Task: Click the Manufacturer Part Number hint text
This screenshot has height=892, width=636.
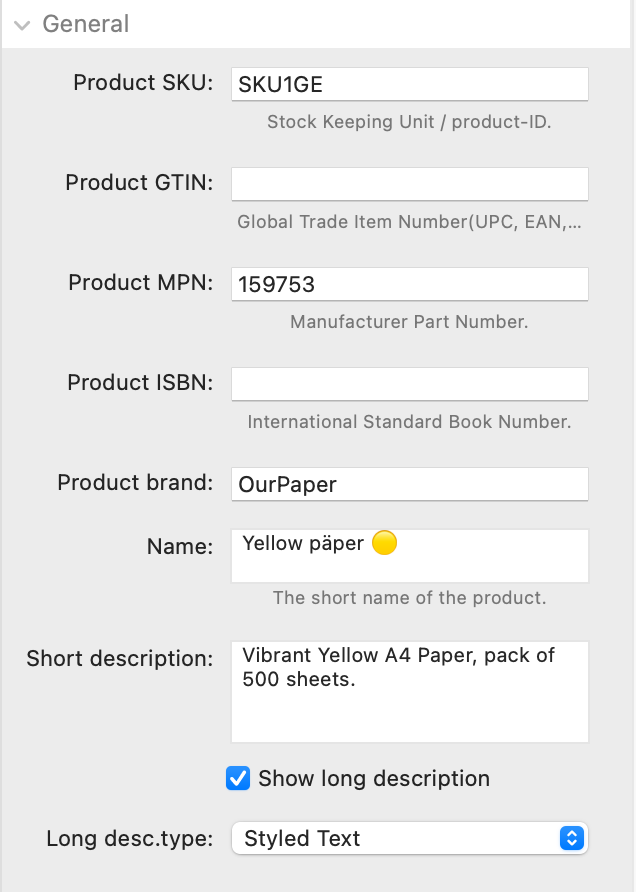Action: point(410,322)
